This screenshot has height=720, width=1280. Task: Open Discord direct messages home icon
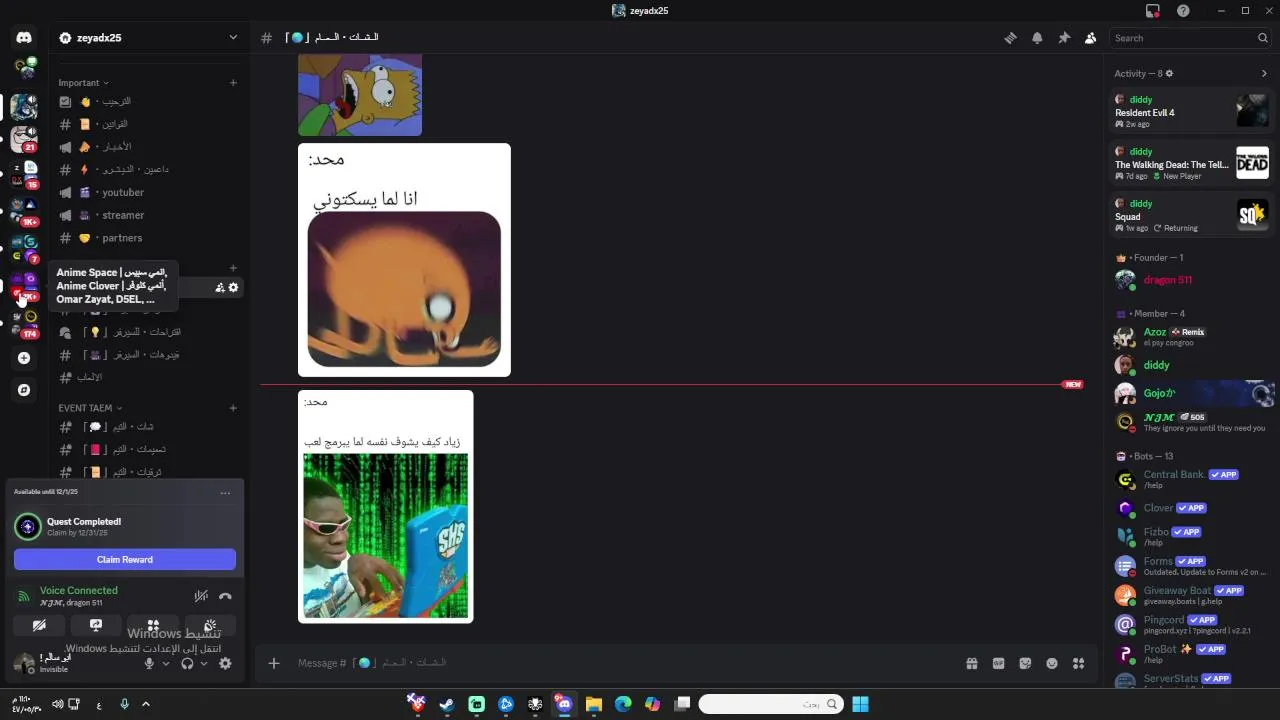[24, 38]
